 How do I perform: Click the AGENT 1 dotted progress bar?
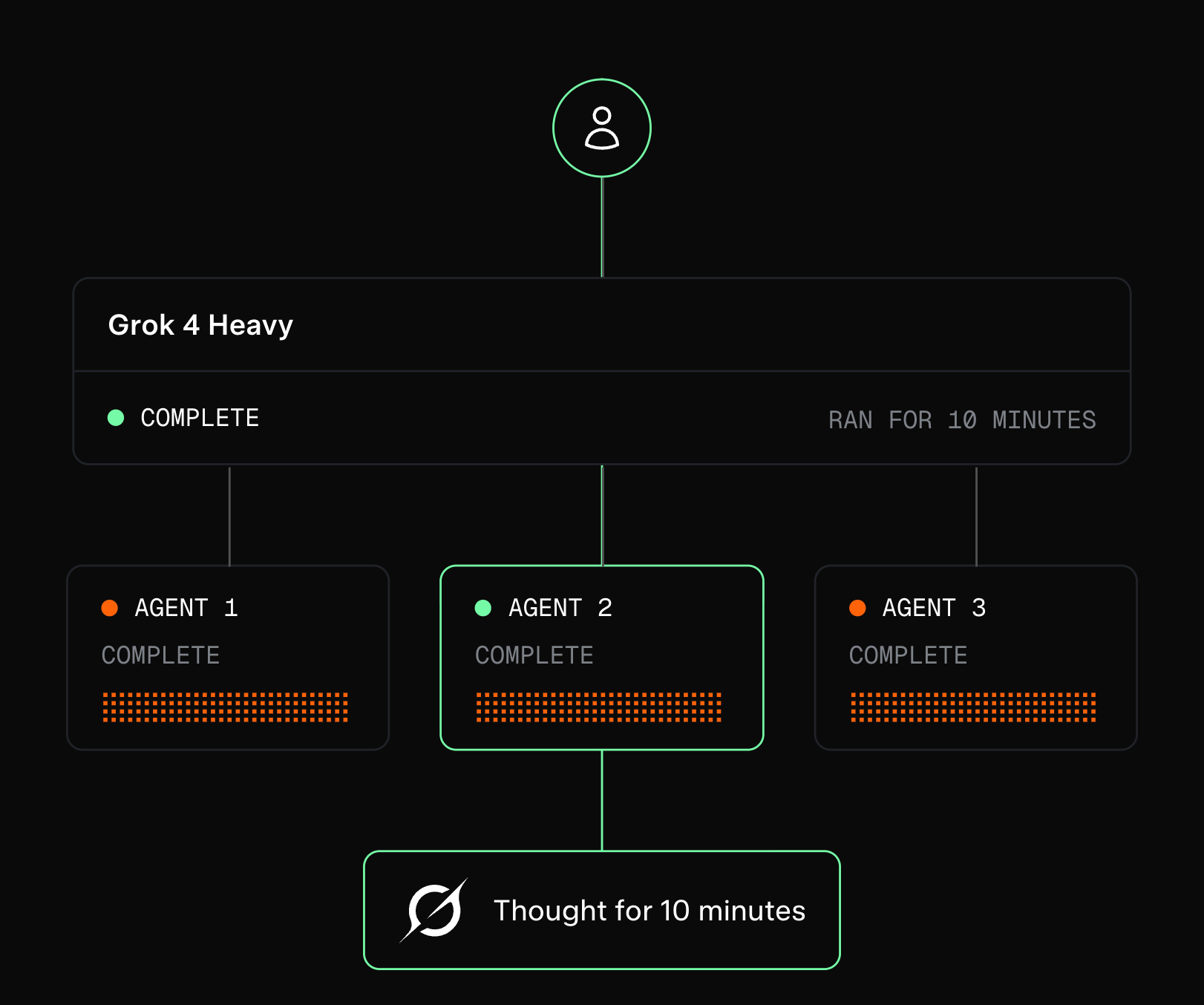[x=226, y=707]
